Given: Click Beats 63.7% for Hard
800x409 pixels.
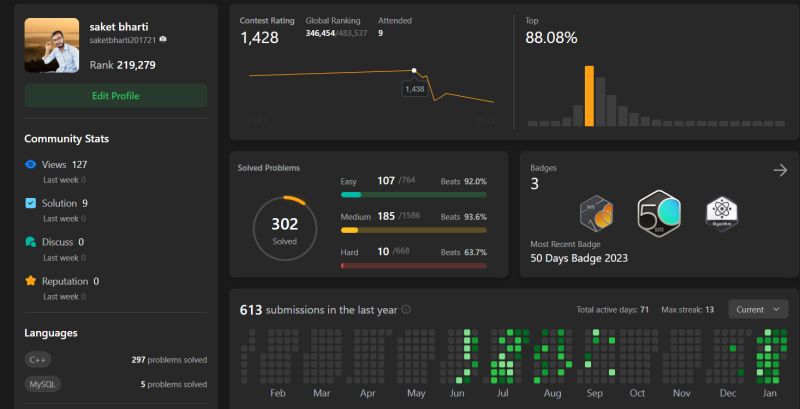Looking at the screenshot, I should point(463,252).
